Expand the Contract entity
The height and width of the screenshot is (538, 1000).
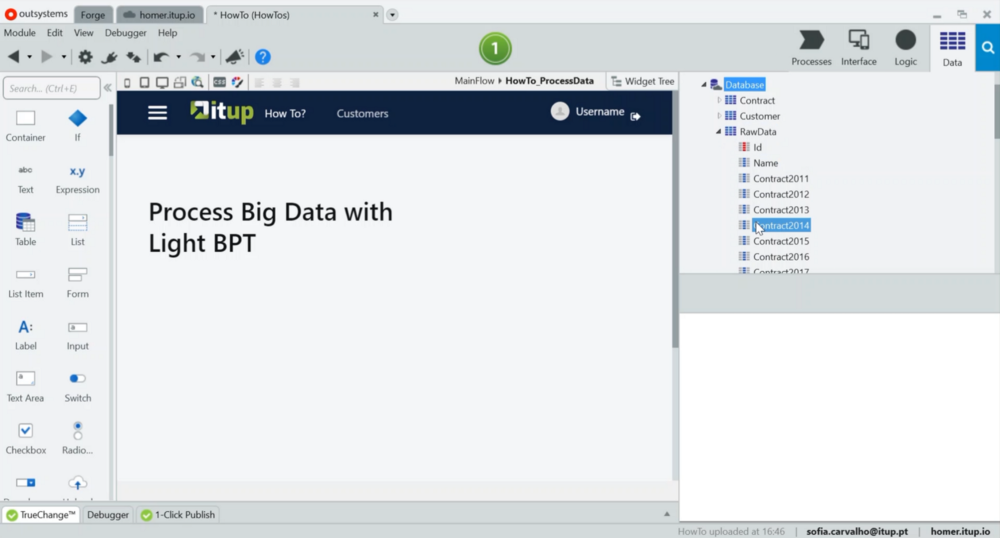pos(719,100)
